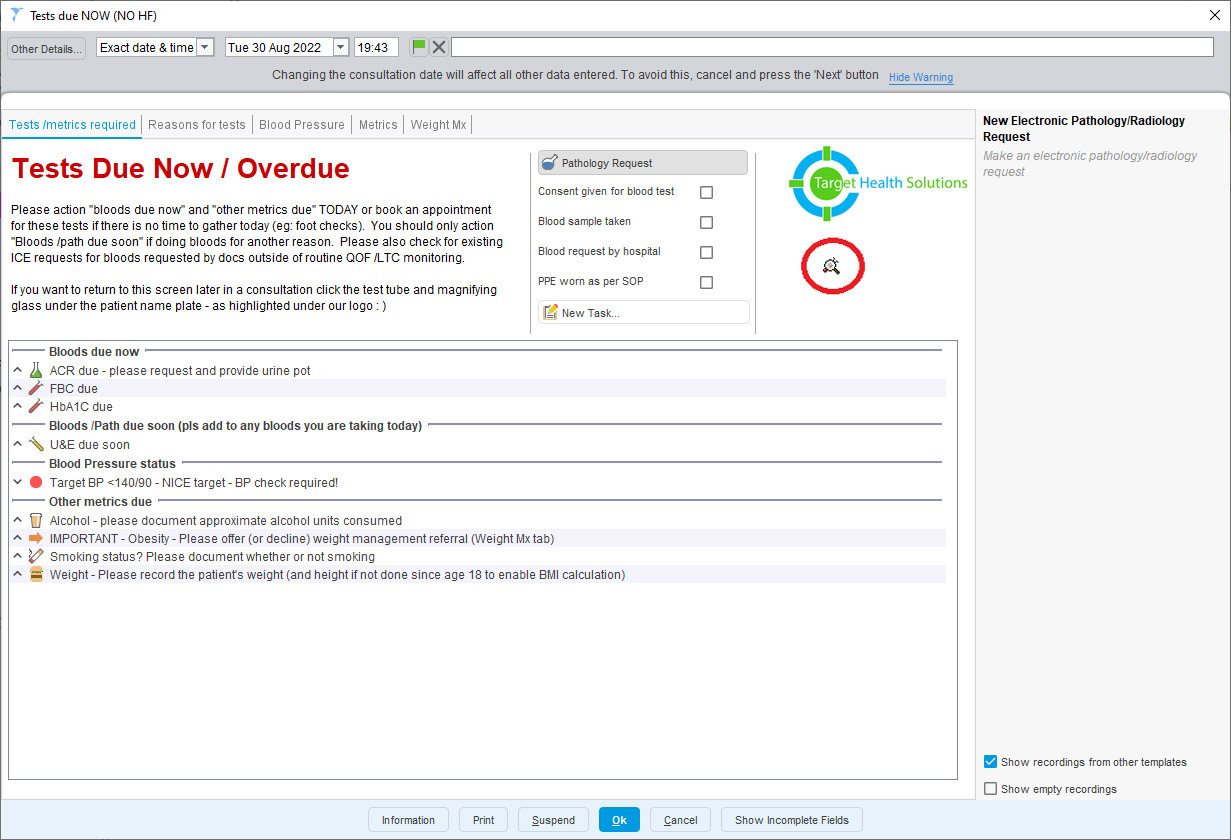Viewport: 1231px width, 840px height.
Task: Click the ACR due urine pot text
Action: click(x=180, y=370)
